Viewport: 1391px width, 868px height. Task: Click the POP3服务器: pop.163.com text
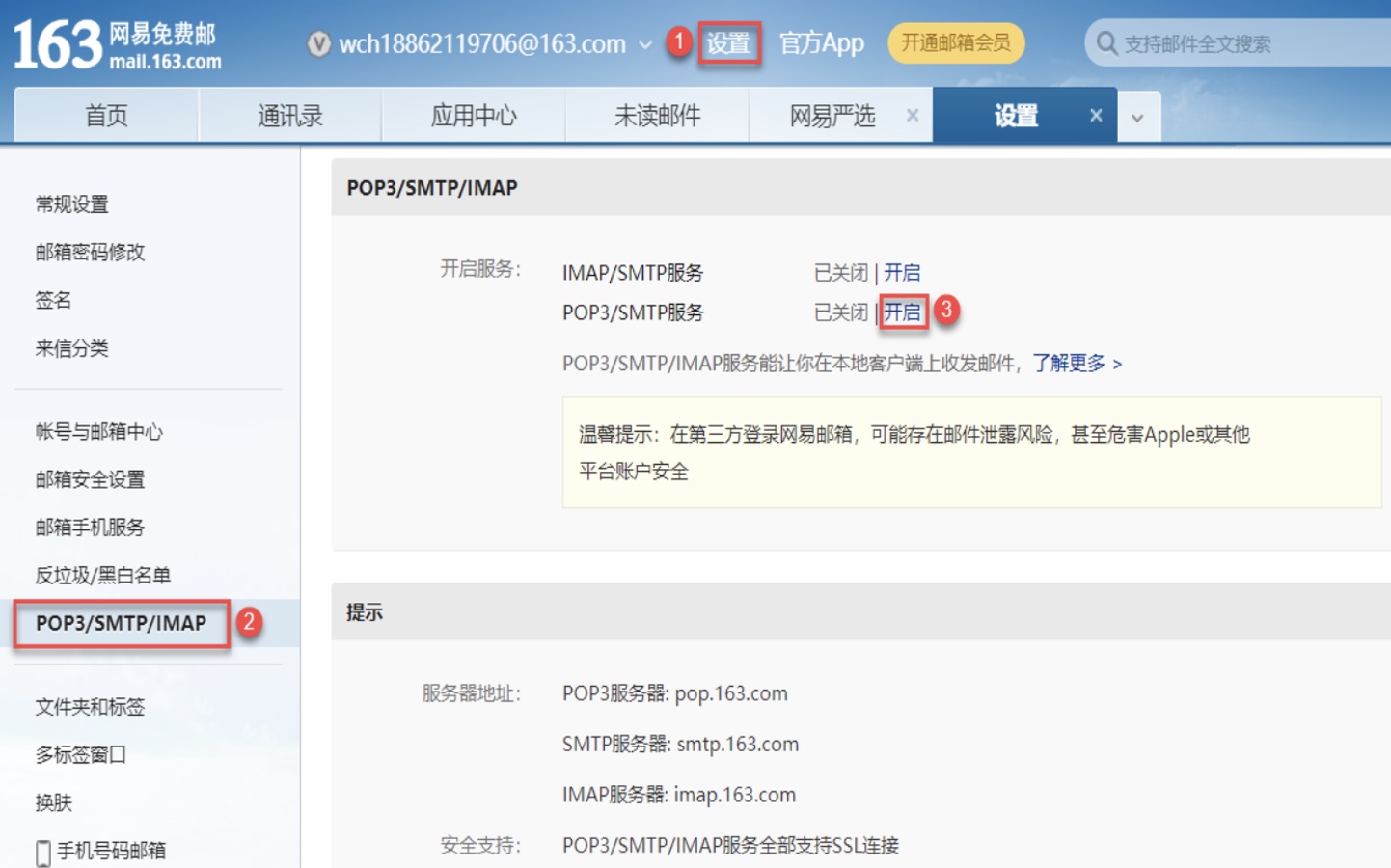point(675,694)
